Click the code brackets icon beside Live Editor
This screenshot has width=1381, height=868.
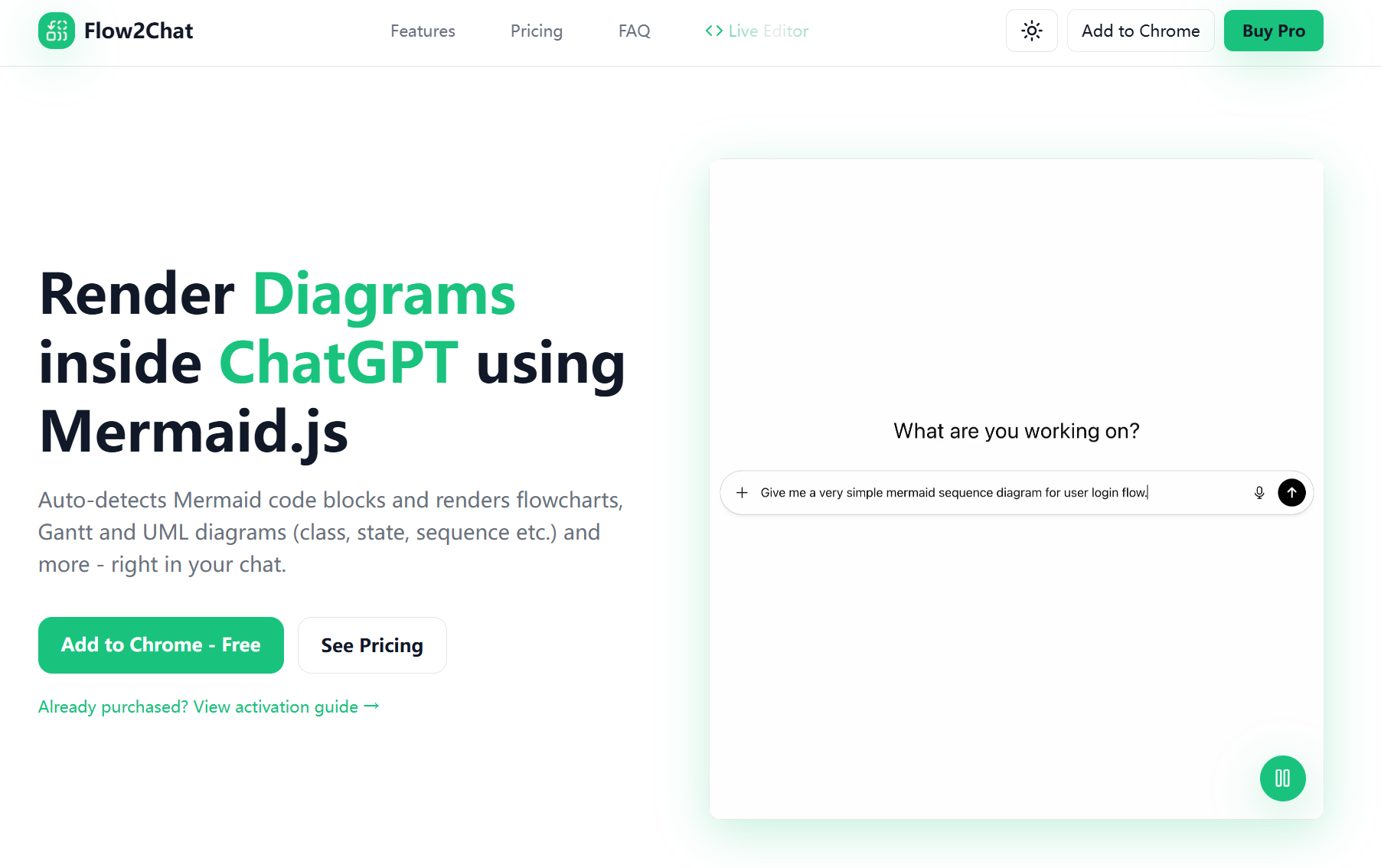(713, 31)
